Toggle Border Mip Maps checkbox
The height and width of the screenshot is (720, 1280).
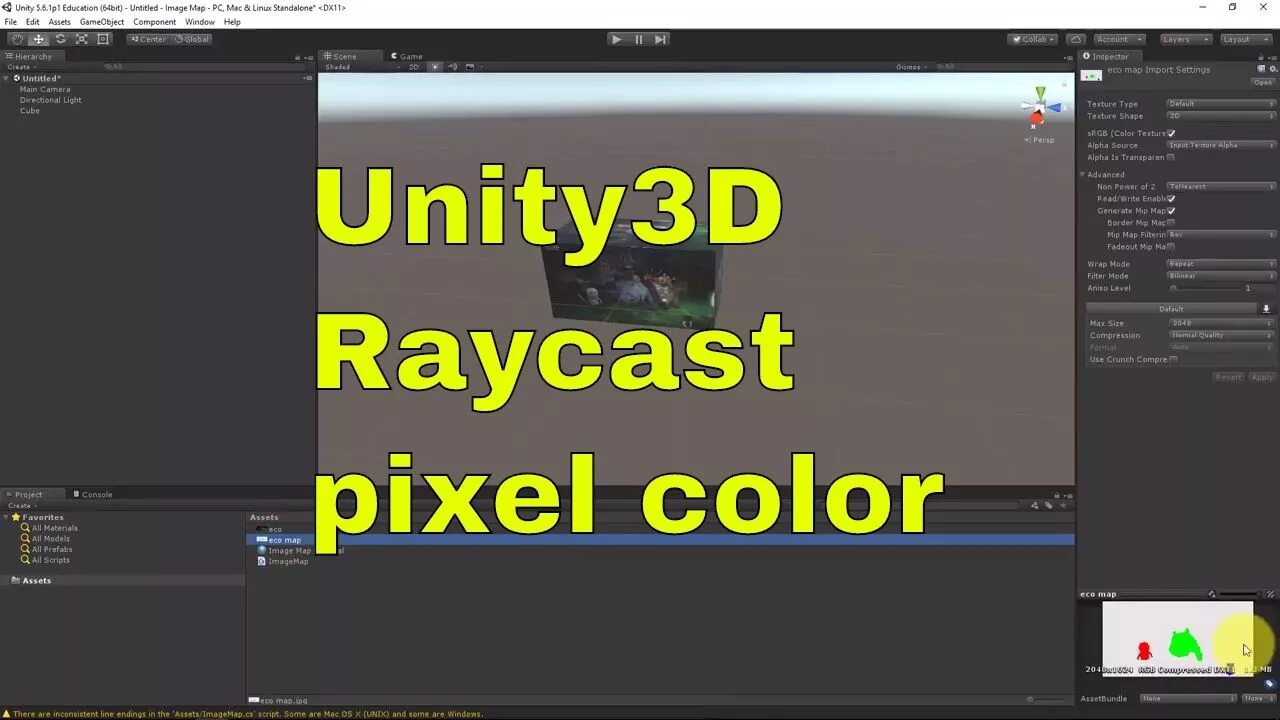click(x=1171, y=223)
